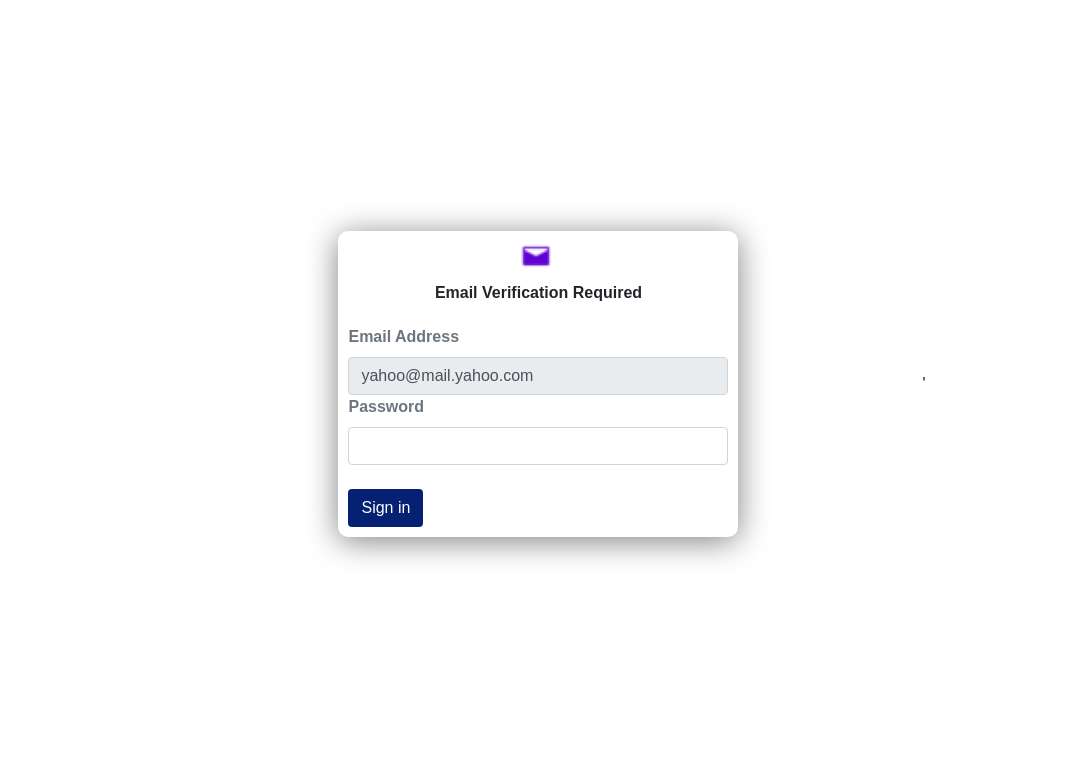Click the Sign in button
The width and height of the screenshot is (1080, 768).
click(x=385, y=508)
